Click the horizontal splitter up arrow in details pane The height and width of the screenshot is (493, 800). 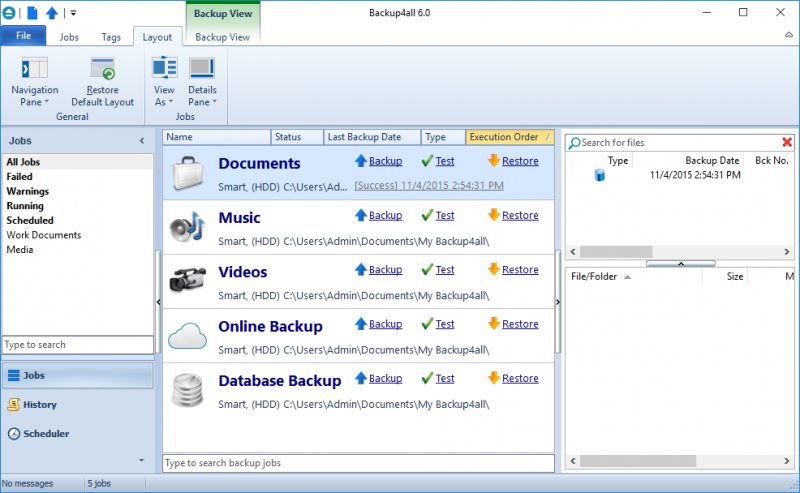coord(681,264)
